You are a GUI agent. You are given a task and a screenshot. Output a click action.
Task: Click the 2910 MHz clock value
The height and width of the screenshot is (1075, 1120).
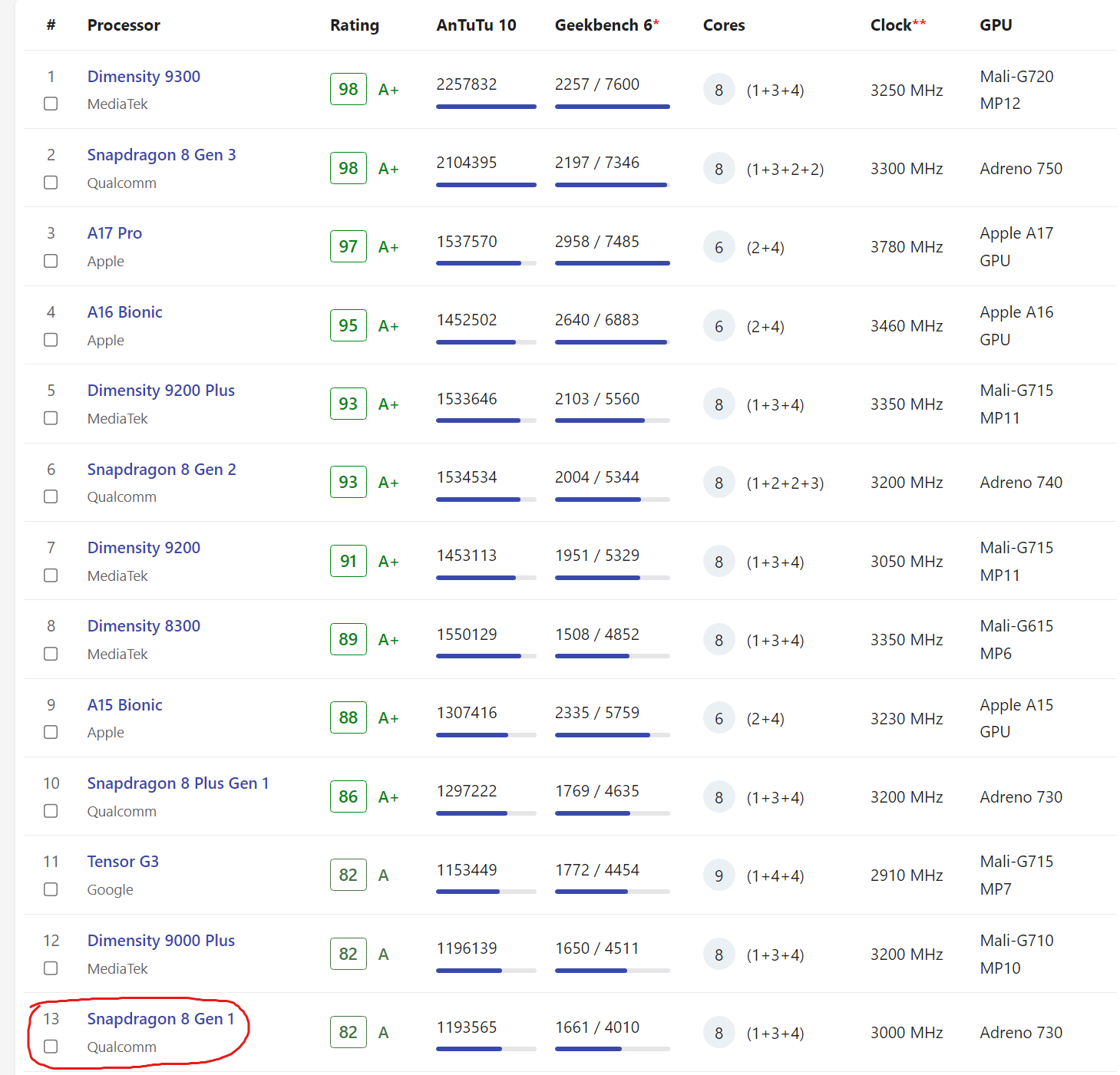[907, 875]
